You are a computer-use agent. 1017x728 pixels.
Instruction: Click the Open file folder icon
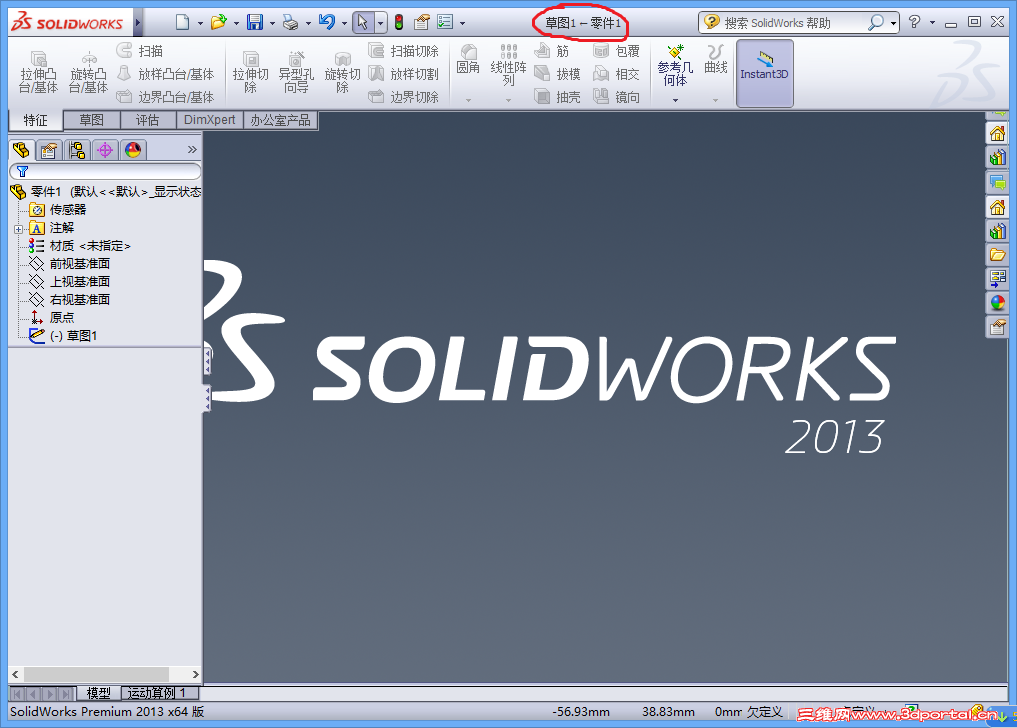coord(219,23)
